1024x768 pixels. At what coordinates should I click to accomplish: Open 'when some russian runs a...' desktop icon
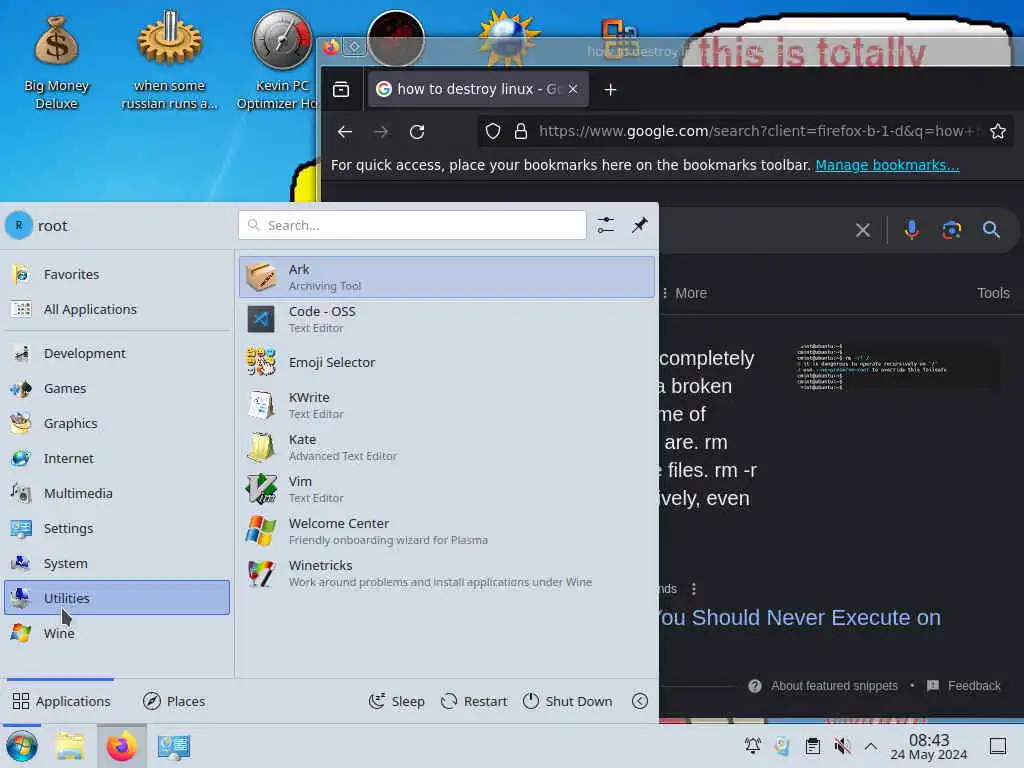pyautogui.click(x=170, y=62)
